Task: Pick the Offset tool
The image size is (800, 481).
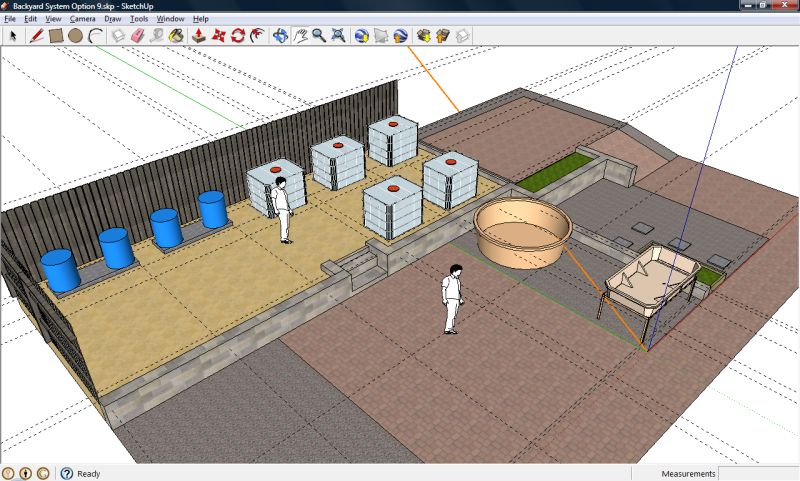Action: [258, 36]
